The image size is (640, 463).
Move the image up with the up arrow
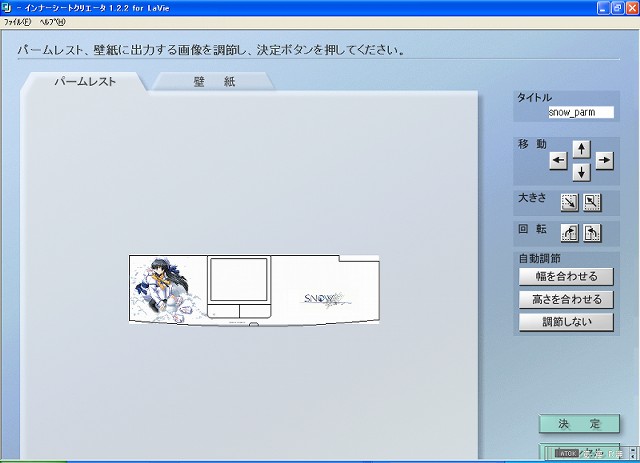[x=581, y=149]
